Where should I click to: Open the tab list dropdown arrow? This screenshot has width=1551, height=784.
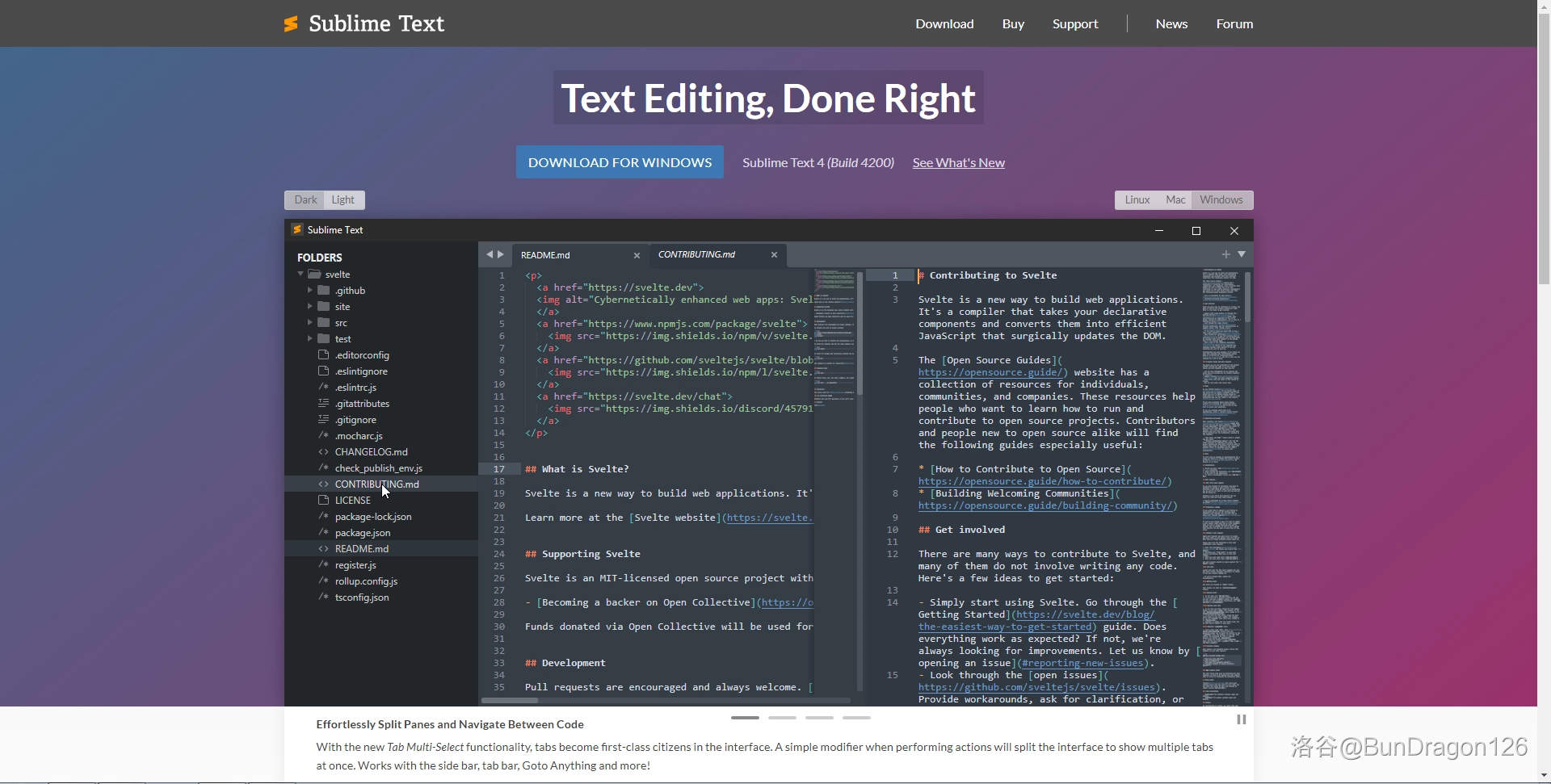pyautogui.click(x=1242, y=254)
